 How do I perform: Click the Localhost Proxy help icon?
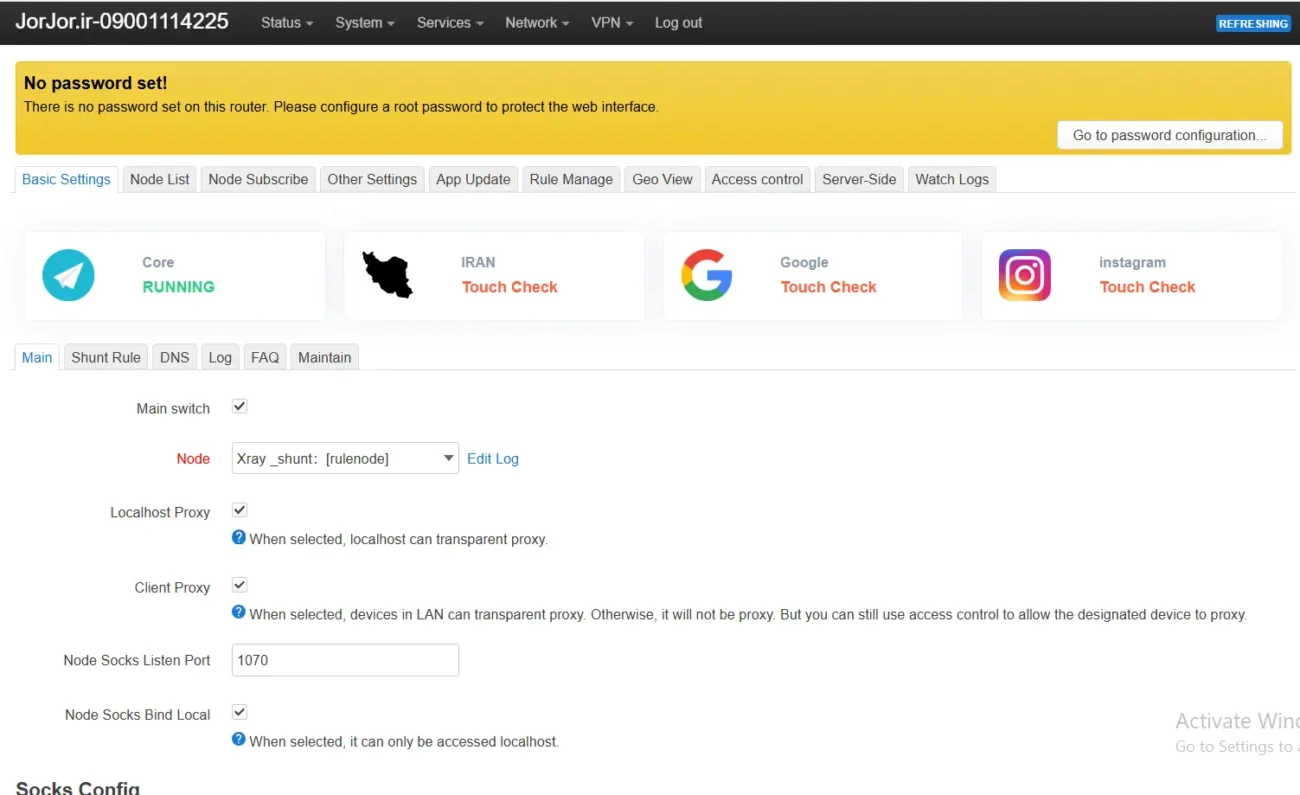(x=239, y=537)
